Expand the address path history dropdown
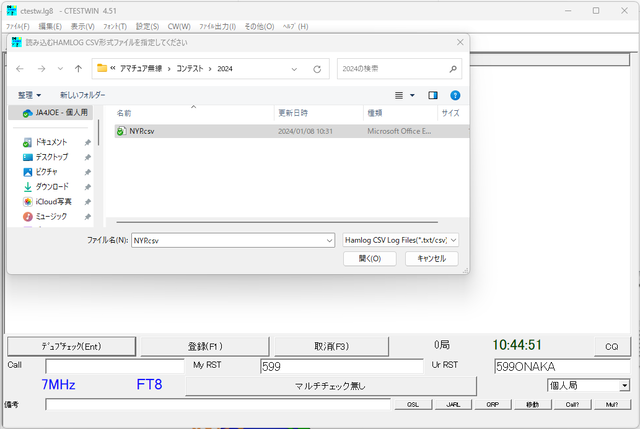Image resolution: width=640 pixels, height=429 pixels. click(x=294, y=69)
